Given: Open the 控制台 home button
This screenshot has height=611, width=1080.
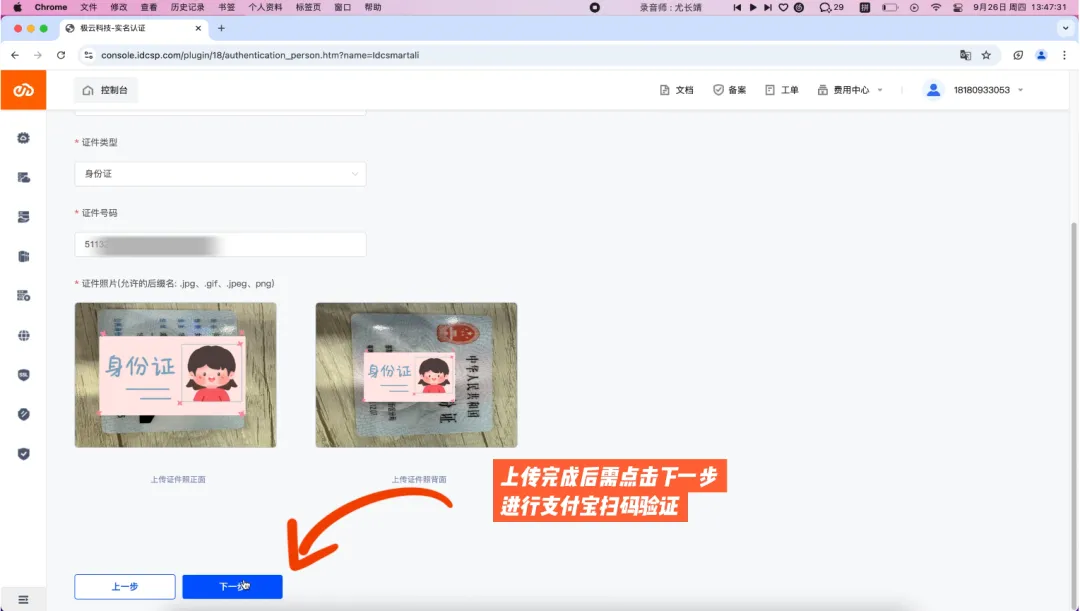Looking at the screenshot, I should click(105, 90).
